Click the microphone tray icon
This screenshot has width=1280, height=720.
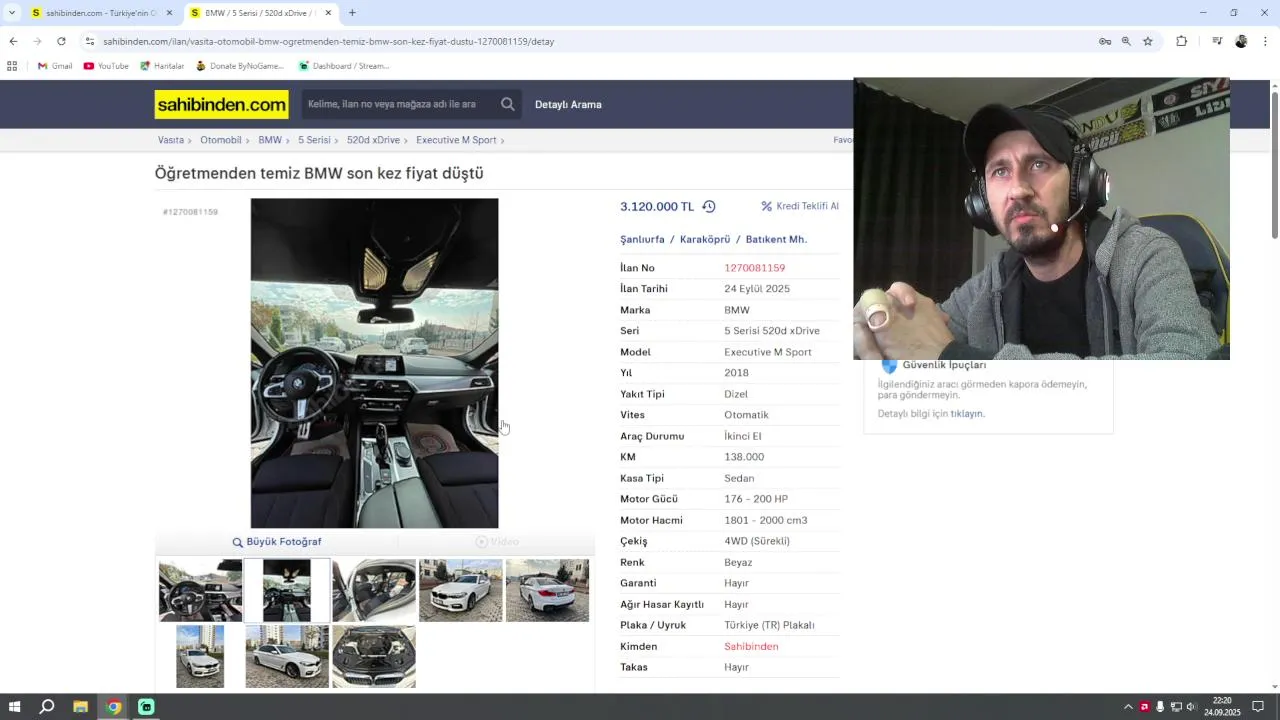(x=1160, y=707)
